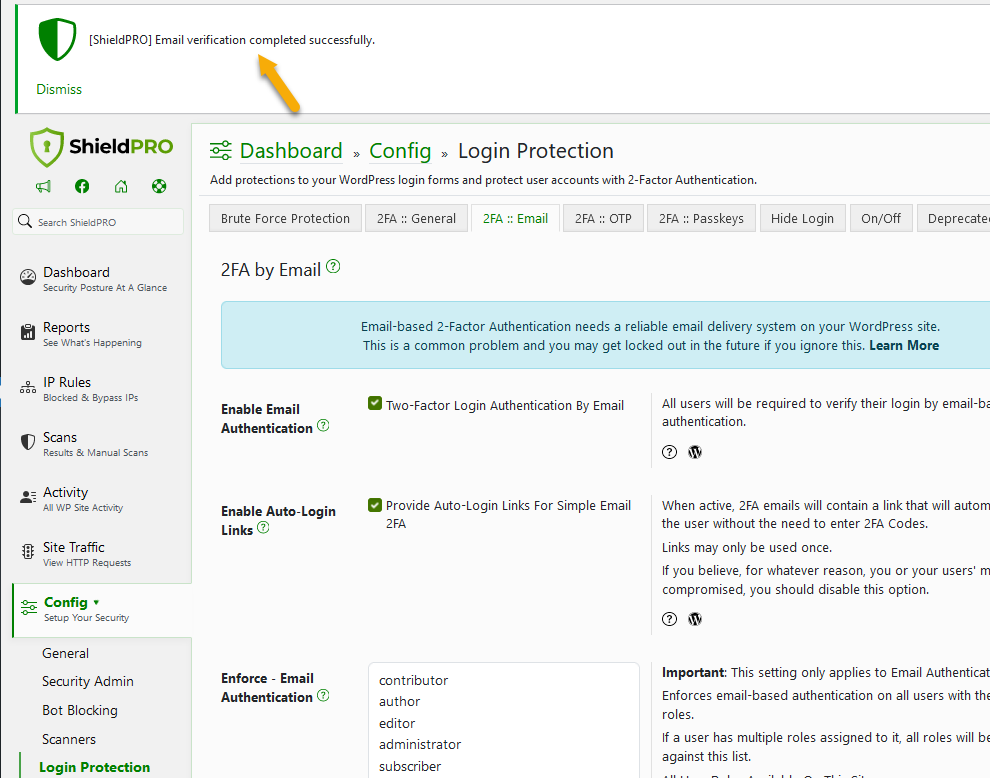Open the Learn More link about email delivery

904,345
